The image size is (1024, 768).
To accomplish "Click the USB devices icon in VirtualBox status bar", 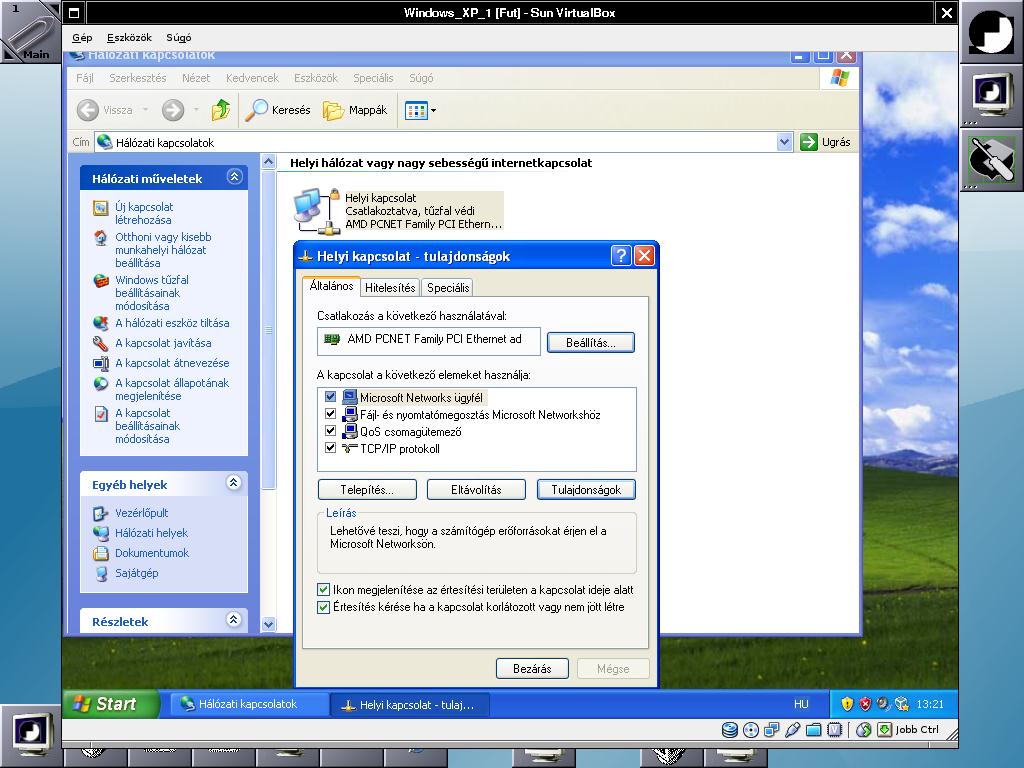I will pos(793,729).
